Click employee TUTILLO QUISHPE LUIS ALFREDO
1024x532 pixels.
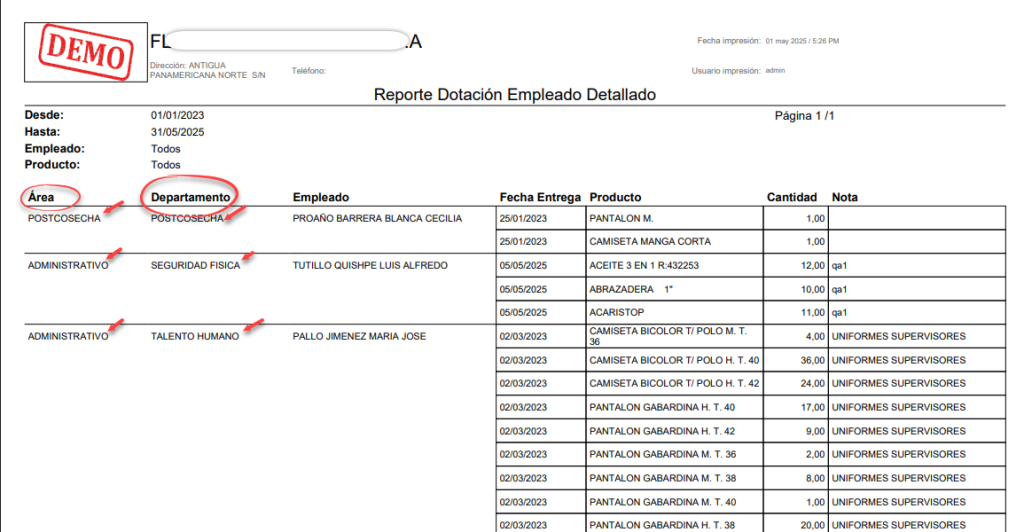coord(370,266)
